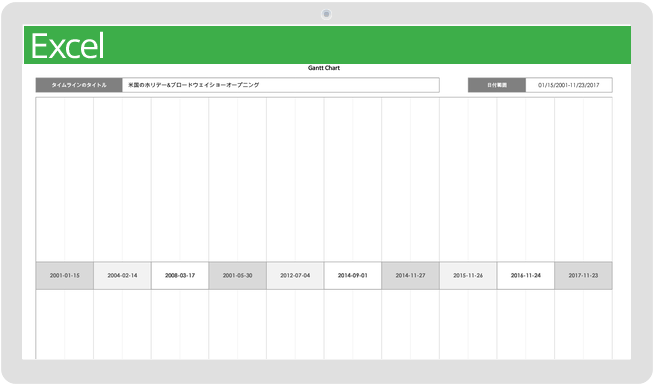
Task: Select the 2014-11-27 date cell
Action: (x=410, y=276)
